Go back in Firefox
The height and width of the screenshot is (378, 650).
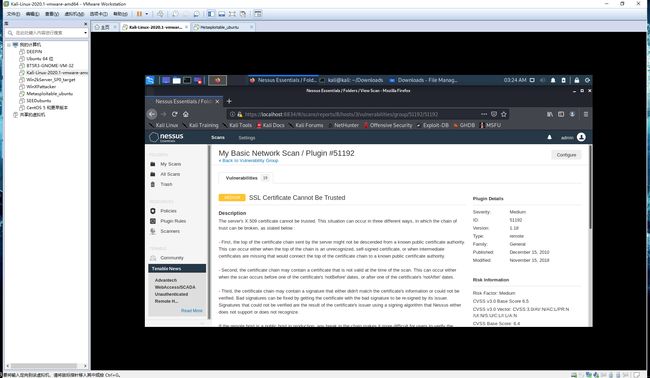click(152, 114)
